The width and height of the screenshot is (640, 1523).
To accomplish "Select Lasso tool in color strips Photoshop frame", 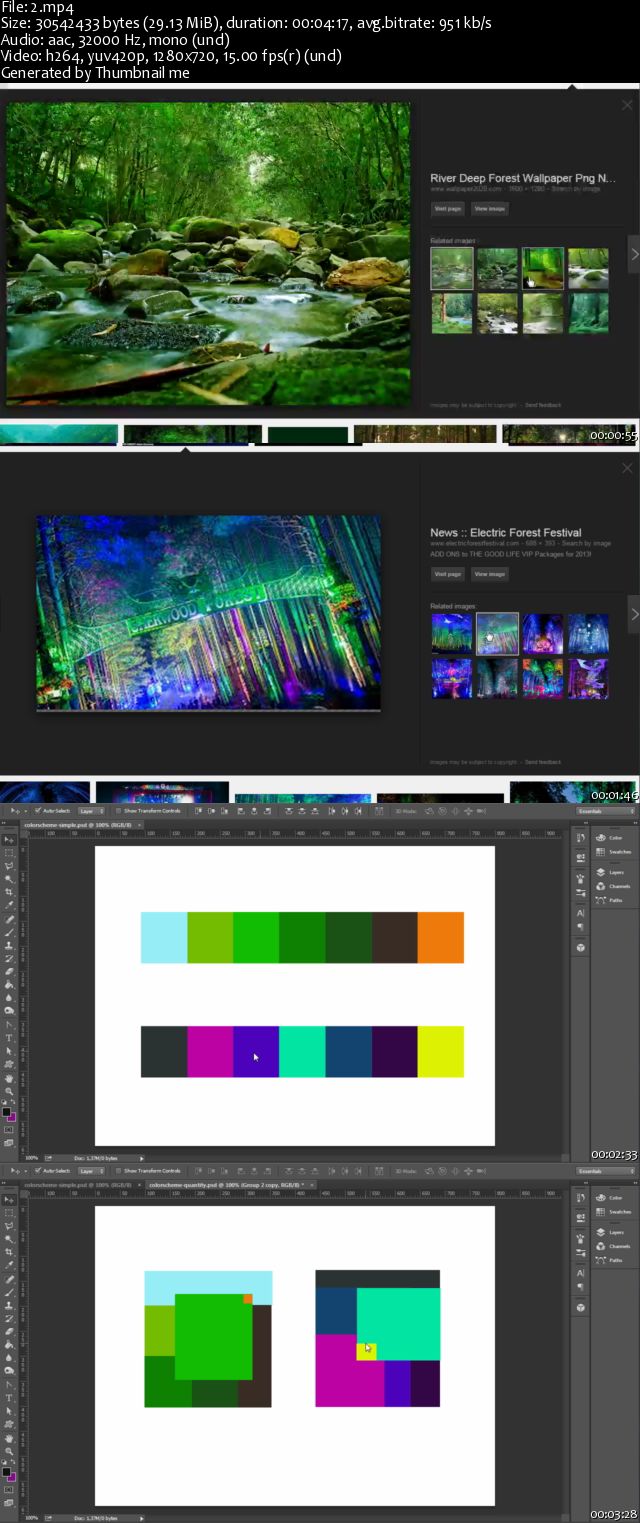I will coord(9,866).
